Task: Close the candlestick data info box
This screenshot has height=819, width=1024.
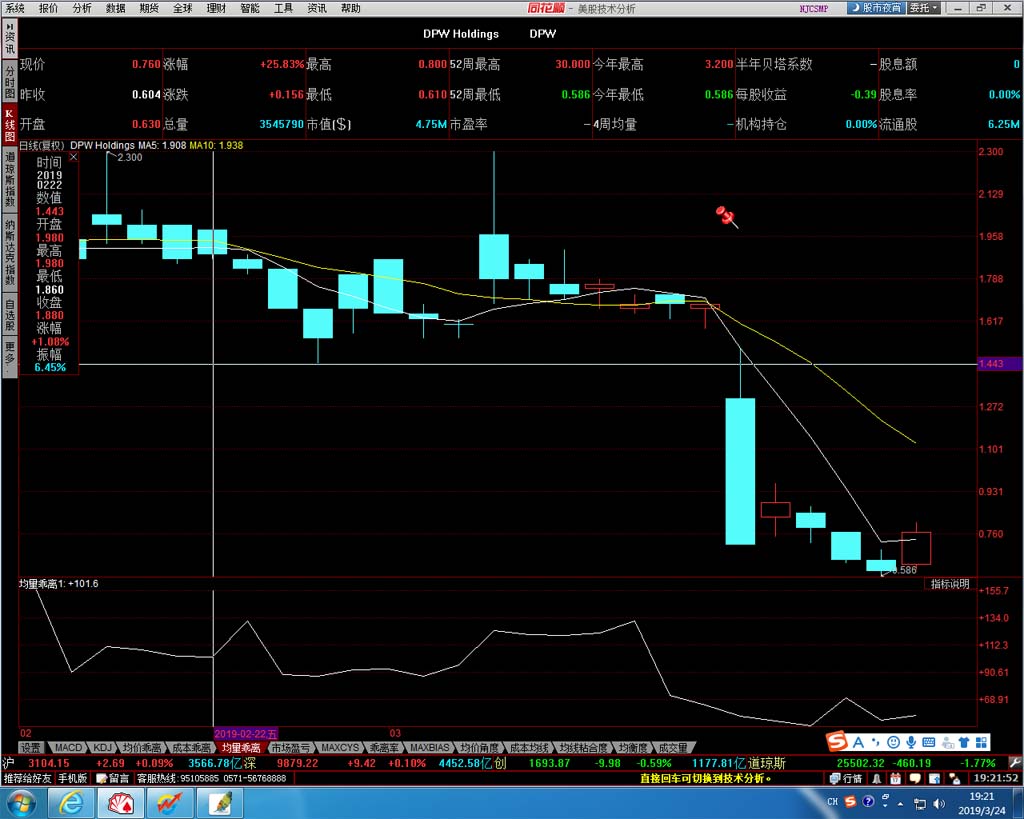Action: point(73,157)
